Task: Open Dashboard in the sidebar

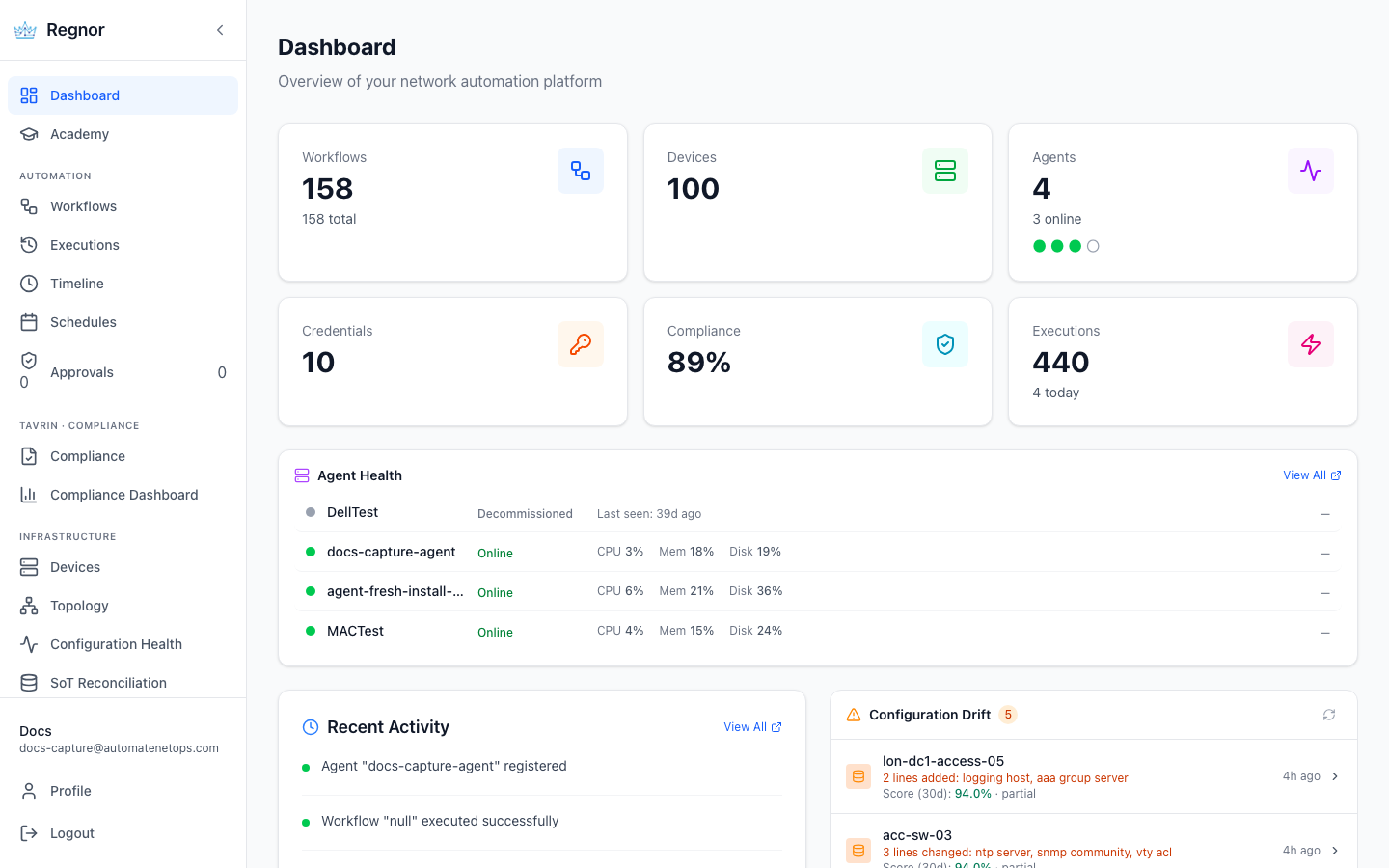Action: 123,95
